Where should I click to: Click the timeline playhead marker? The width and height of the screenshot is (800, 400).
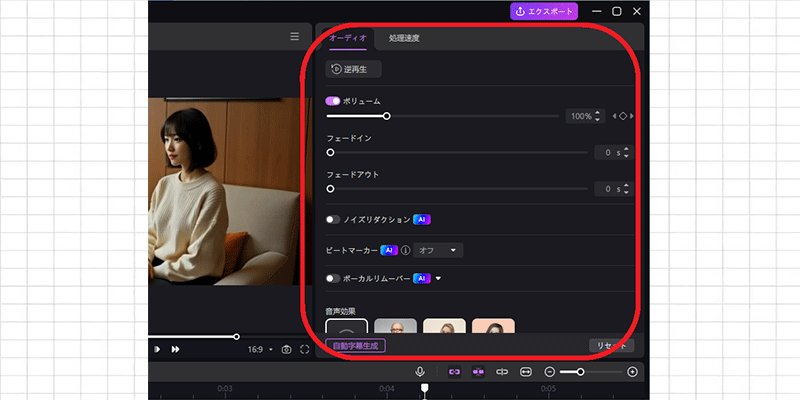pos(424,388)
